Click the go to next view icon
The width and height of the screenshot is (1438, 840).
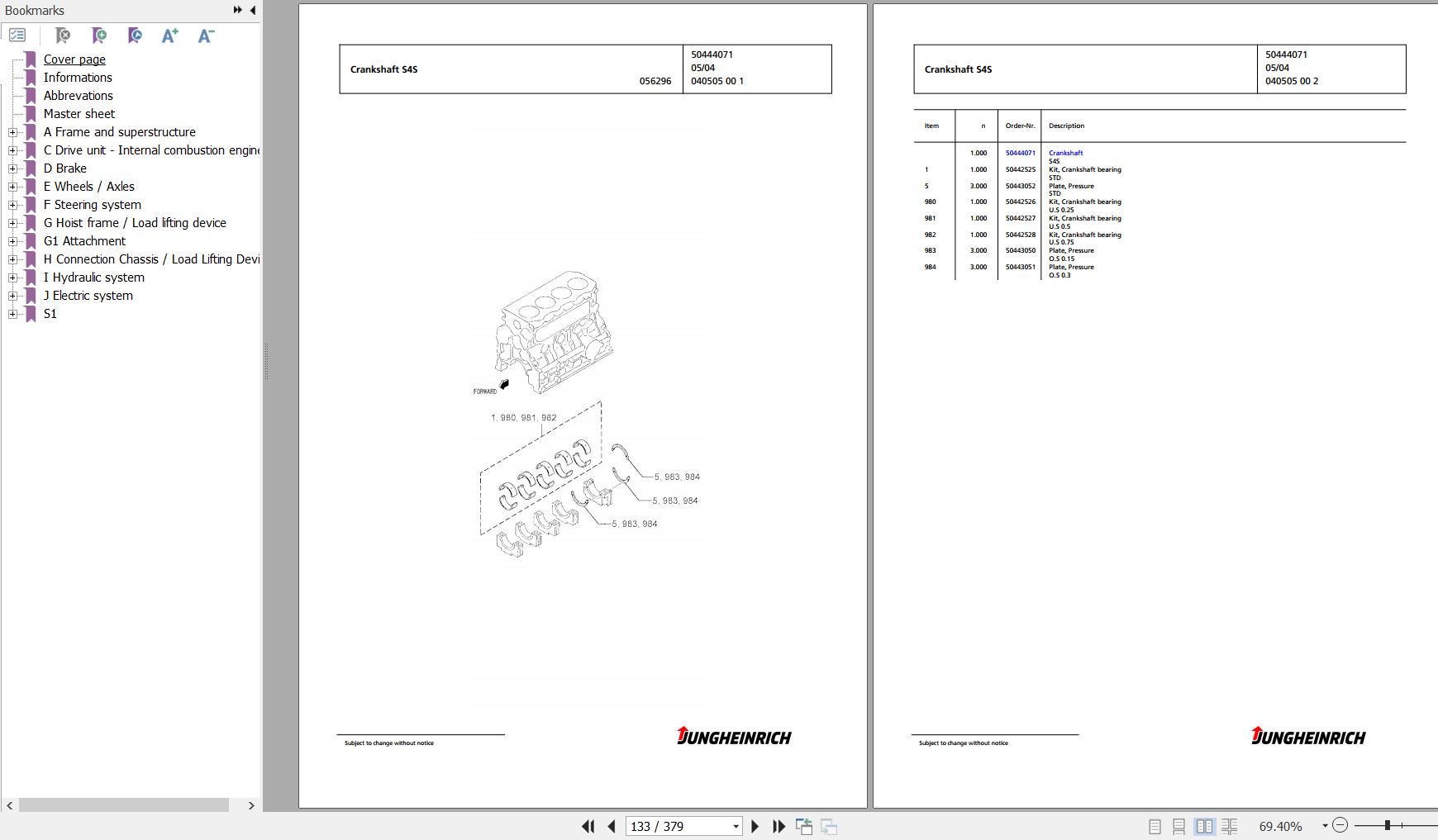tap(829, 826)
